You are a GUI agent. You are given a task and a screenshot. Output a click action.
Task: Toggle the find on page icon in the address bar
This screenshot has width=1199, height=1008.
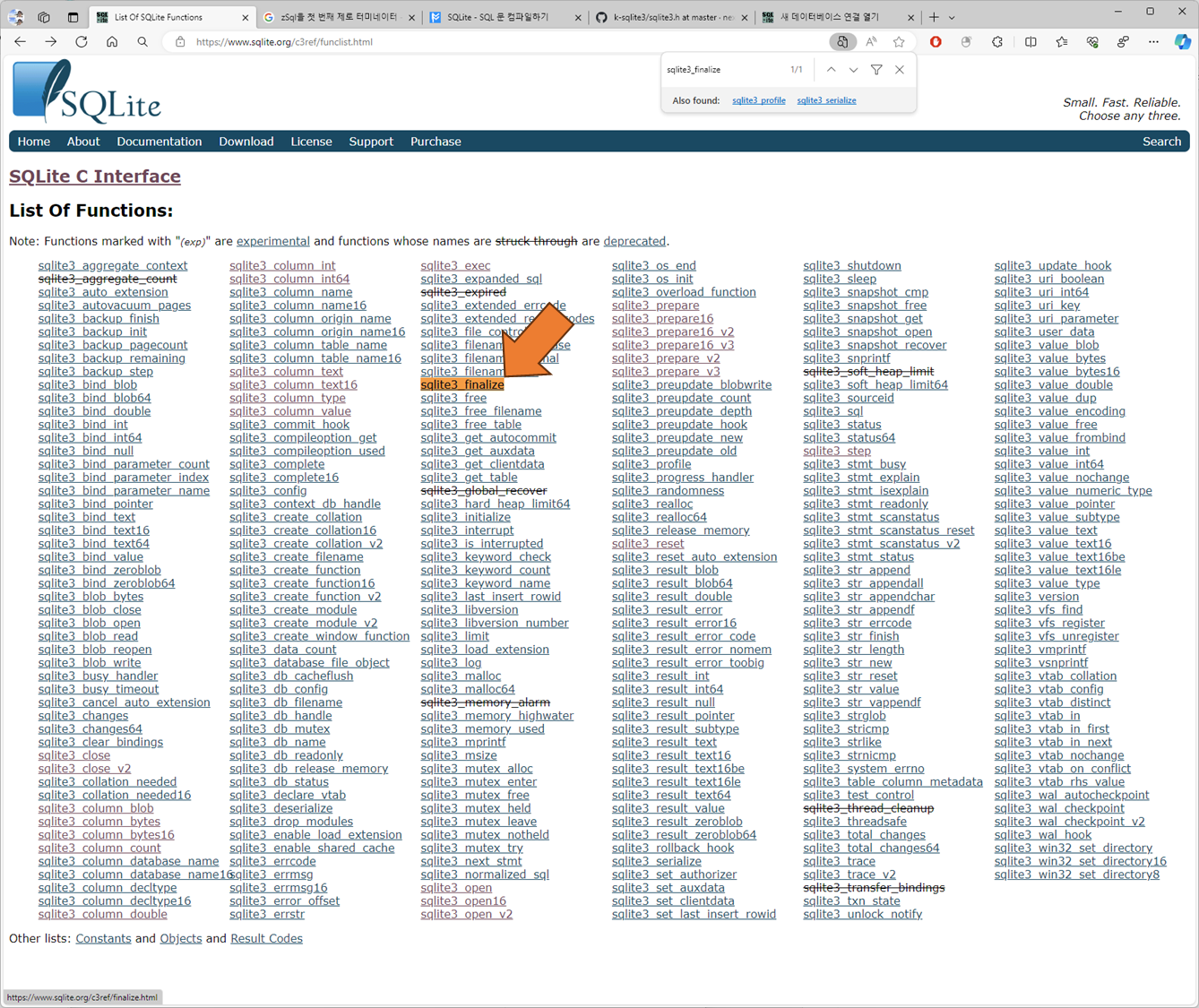click(841, 42)
